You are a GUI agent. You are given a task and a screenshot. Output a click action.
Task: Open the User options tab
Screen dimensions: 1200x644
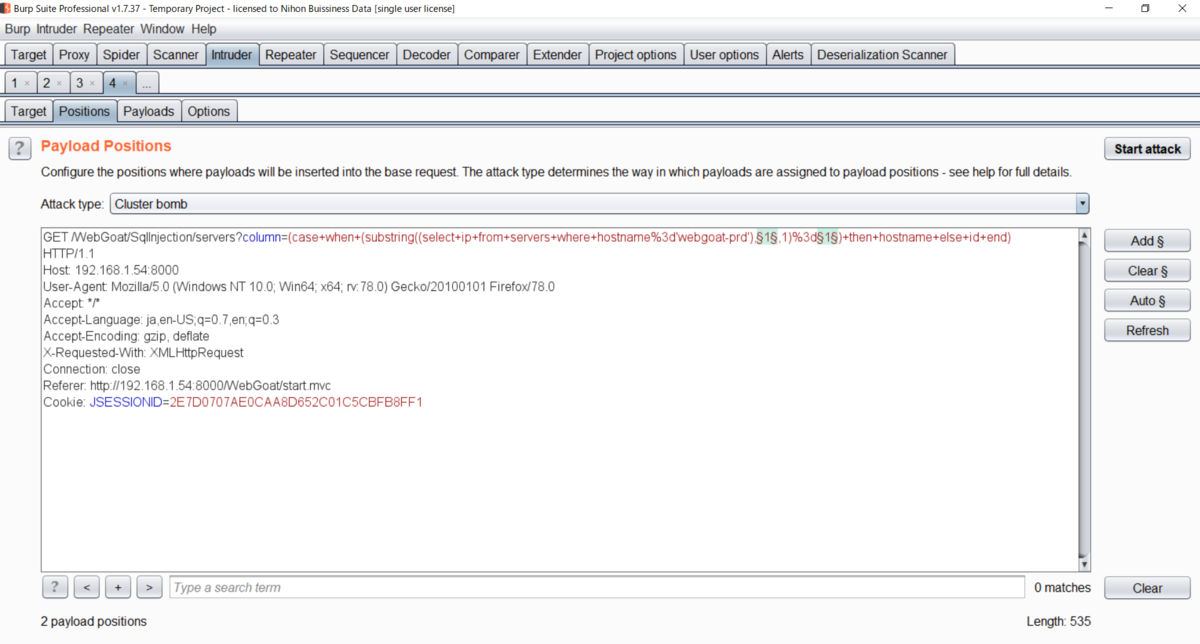point(724,54)
